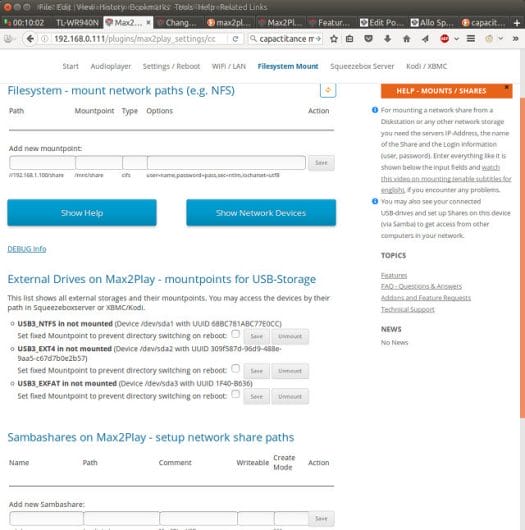Click the Show Network Devices button

point(261,213)
